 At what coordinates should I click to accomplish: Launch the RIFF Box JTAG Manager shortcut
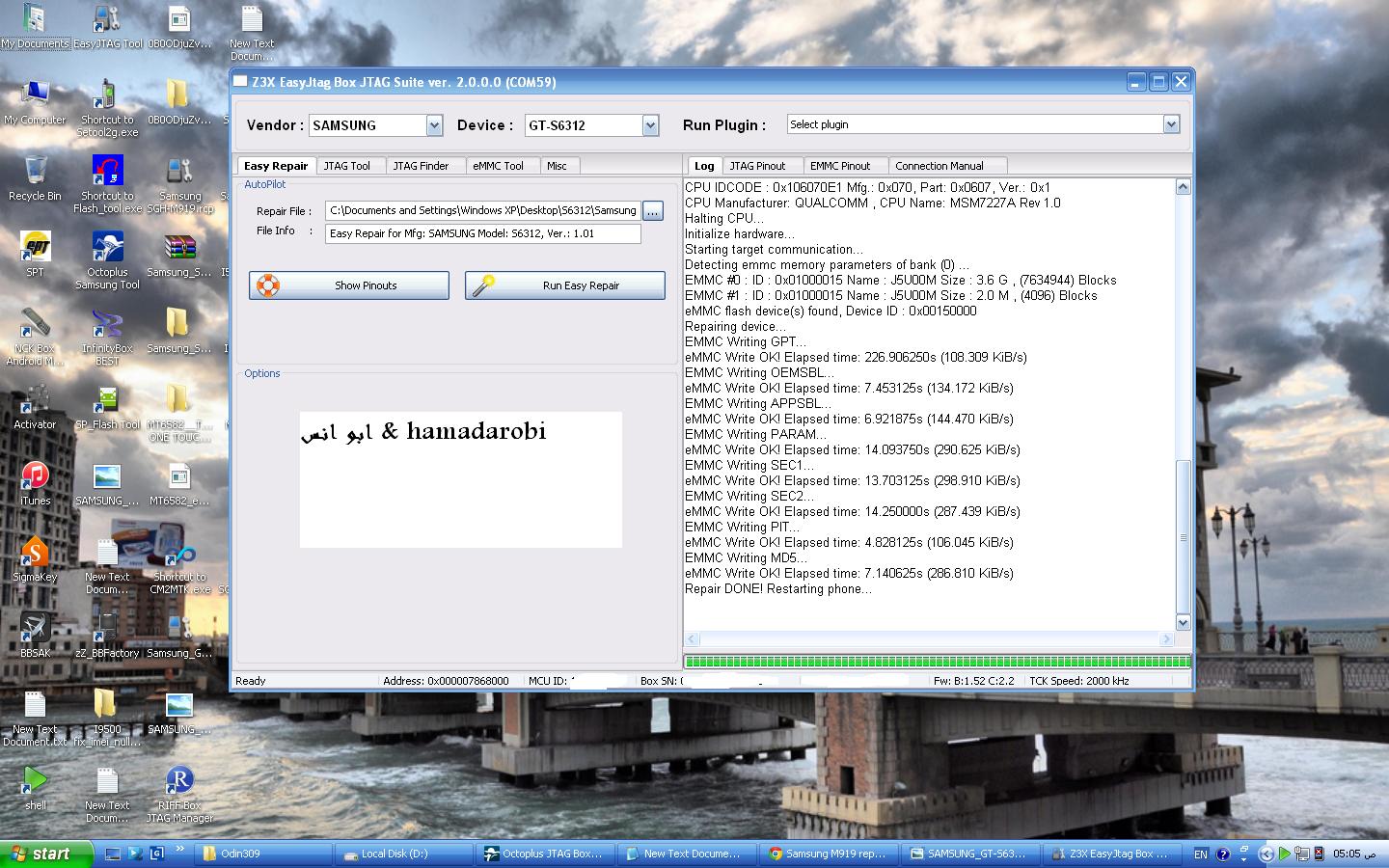click(179, 794)
